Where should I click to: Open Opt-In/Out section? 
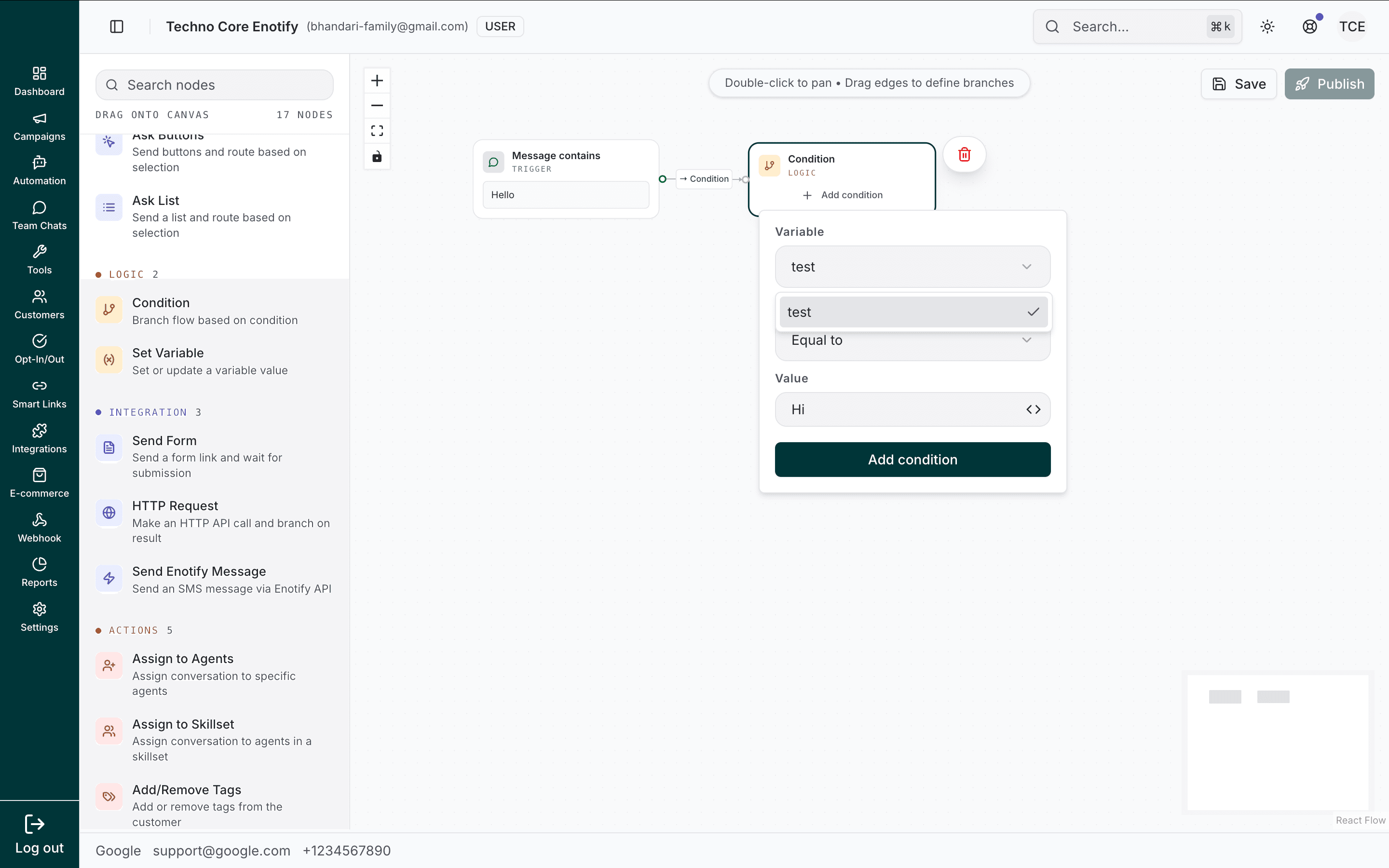pos(39,349)
